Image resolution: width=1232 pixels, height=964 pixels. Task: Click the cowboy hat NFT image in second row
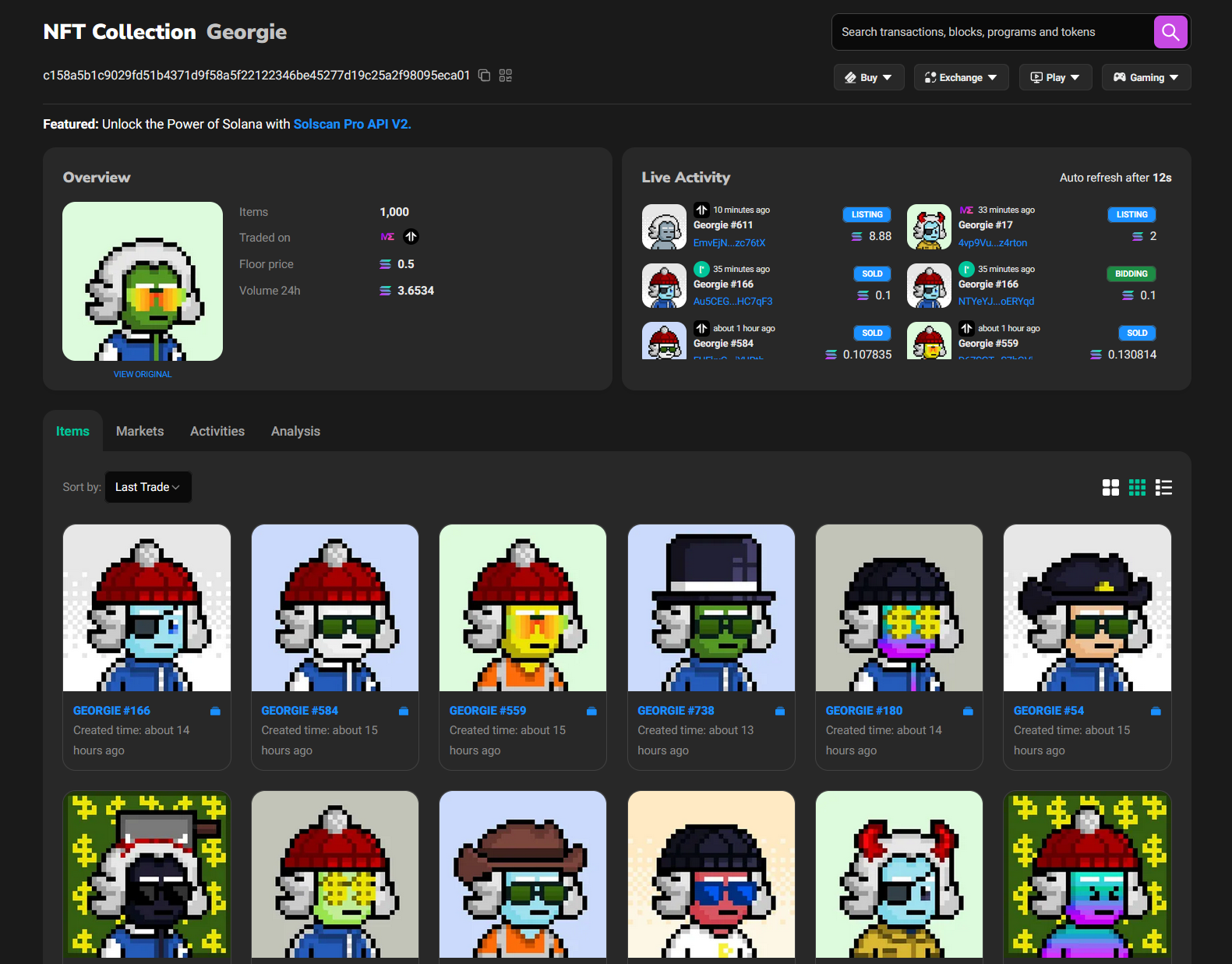tap(523, 874)
